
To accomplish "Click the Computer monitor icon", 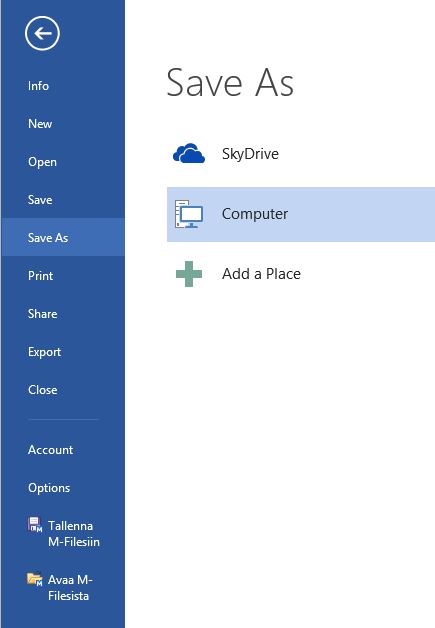I will (189, 214).
